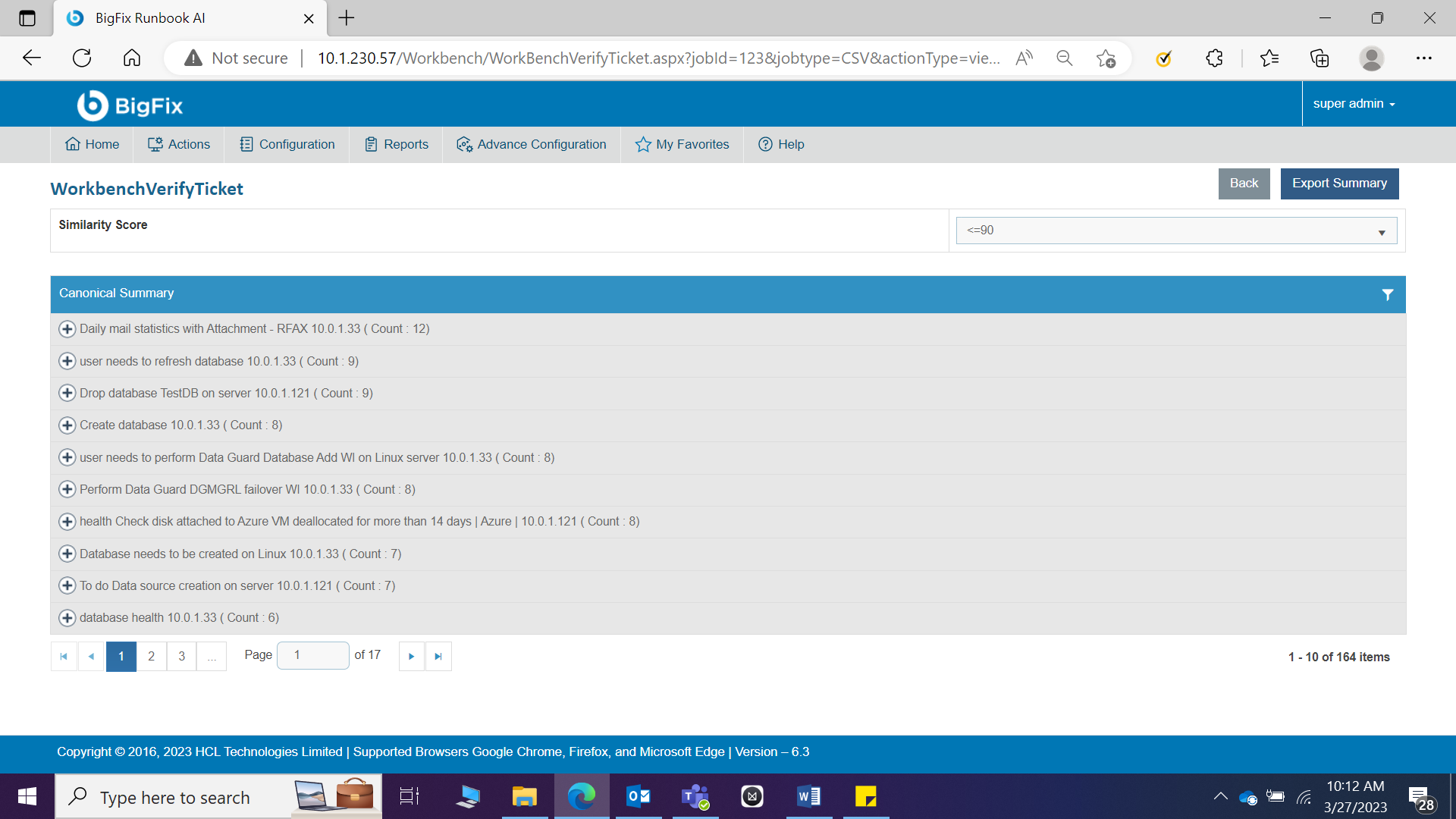1456x819 pixels.
Task: Open Similarity Score dropdown showing <=90
Action: pos(1175,231)
